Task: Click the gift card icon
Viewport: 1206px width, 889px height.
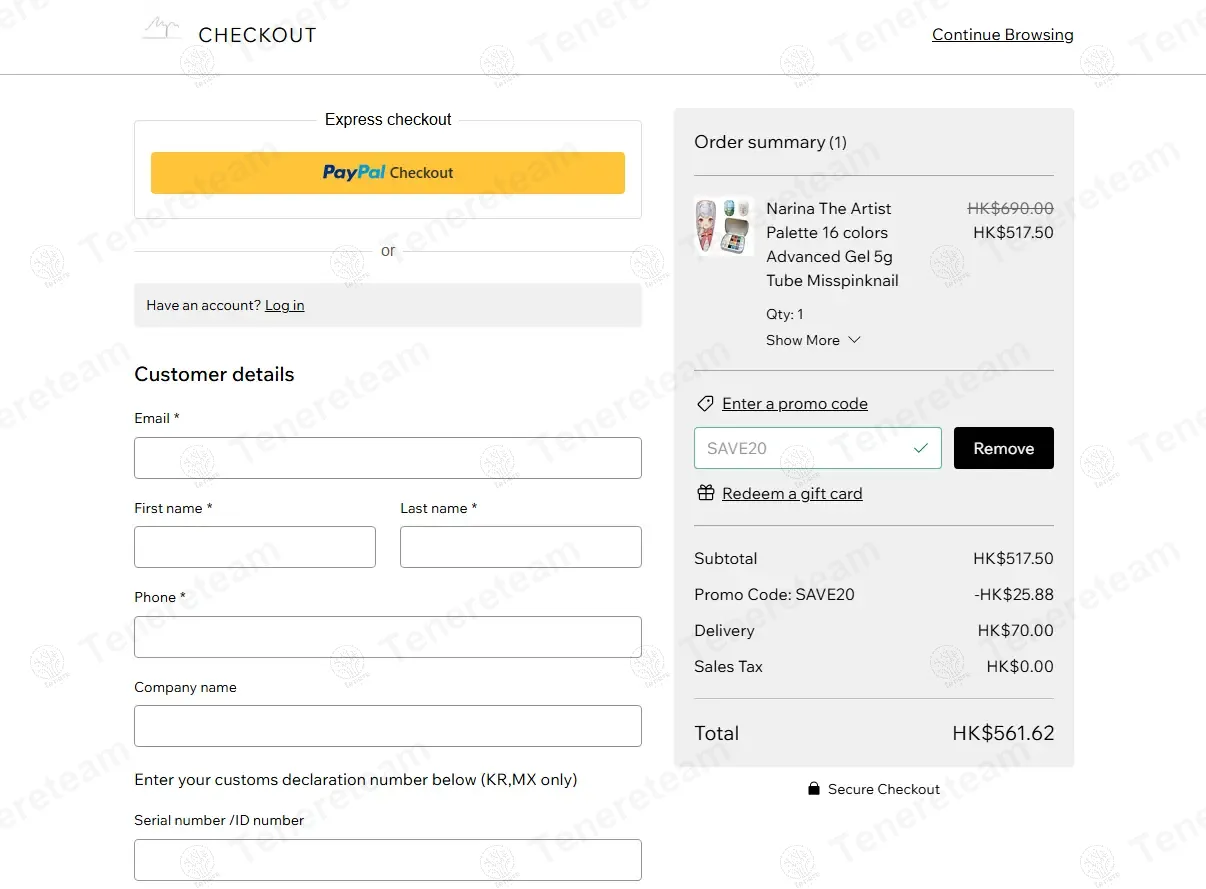Action: pos(706,493)
